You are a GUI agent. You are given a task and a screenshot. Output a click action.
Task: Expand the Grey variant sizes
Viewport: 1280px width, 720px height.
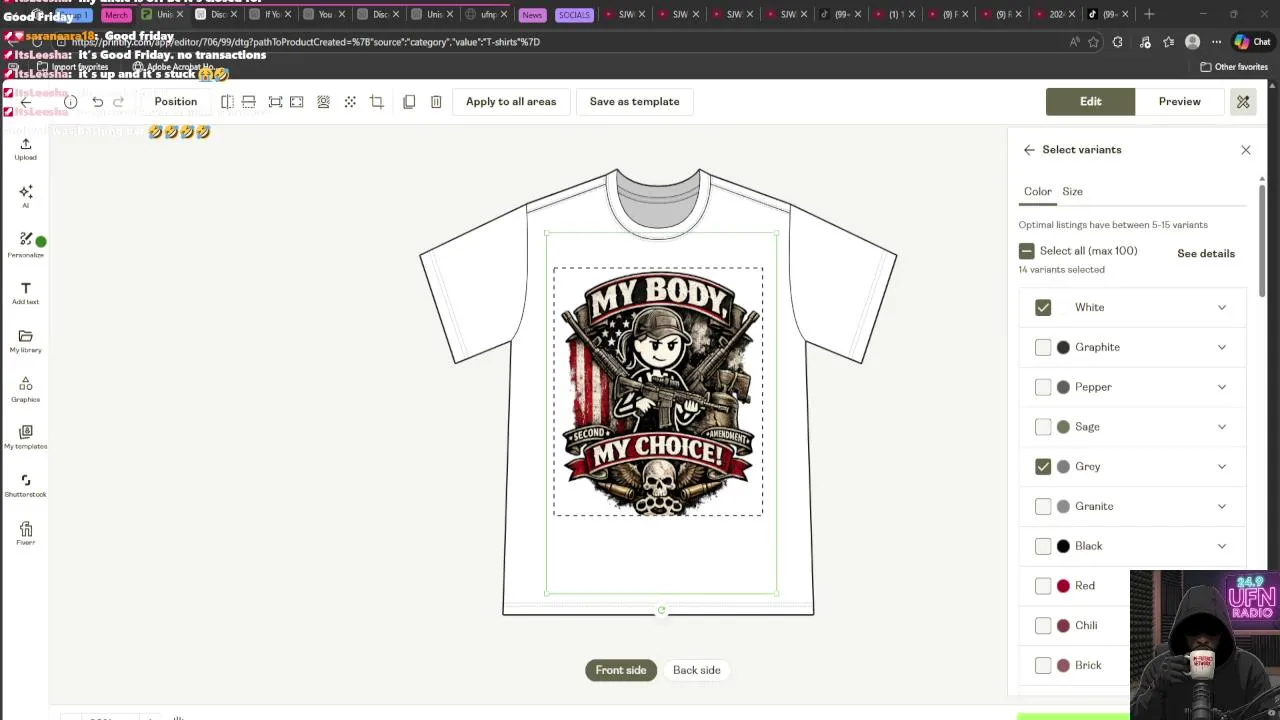(1222, 466)
